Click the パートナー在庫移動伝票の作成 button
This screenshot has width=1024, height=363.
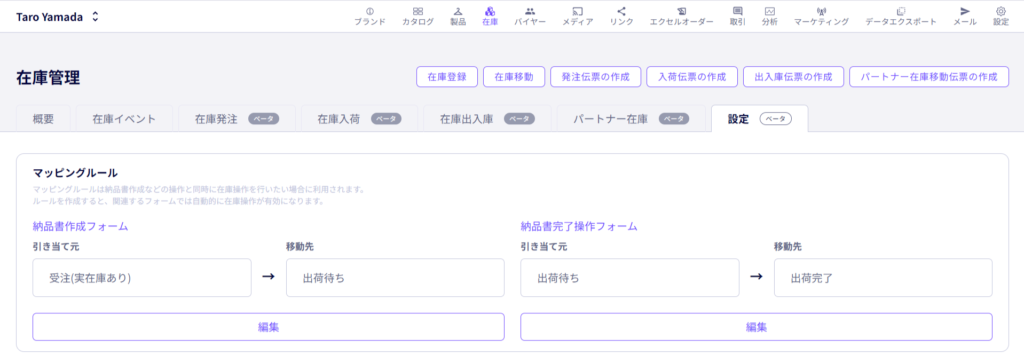pyautogui.click(x=929, y=76)
